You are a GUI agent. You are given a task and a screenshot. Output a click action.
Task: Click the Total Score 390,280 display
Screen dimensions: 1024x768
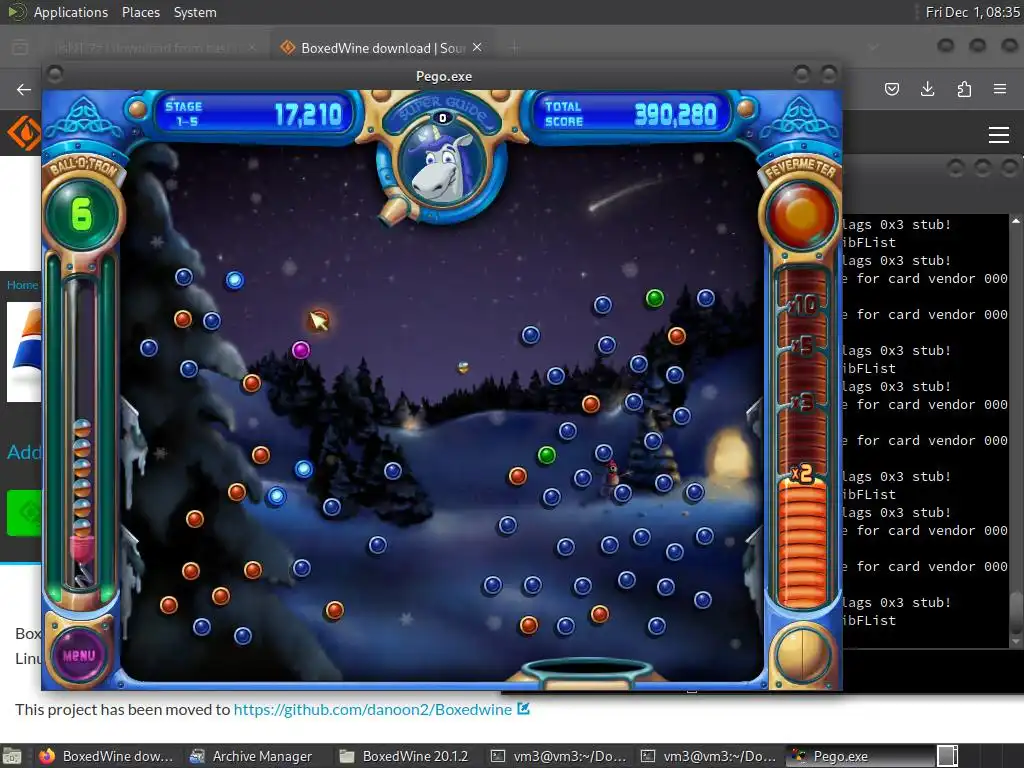click(631, 114)
